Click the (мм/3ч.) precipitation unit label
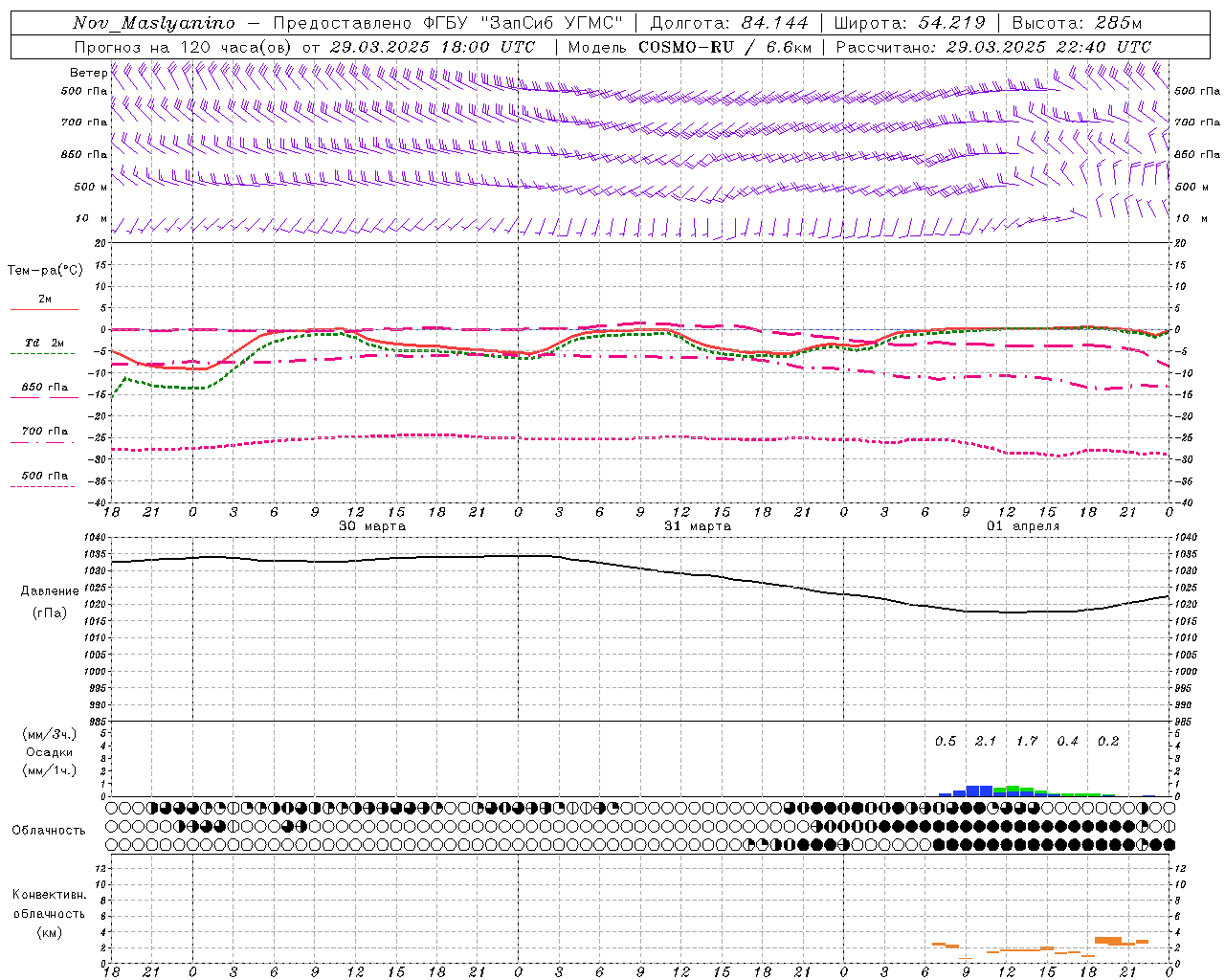The image size is (1225, 980). [x=50, y=734]
